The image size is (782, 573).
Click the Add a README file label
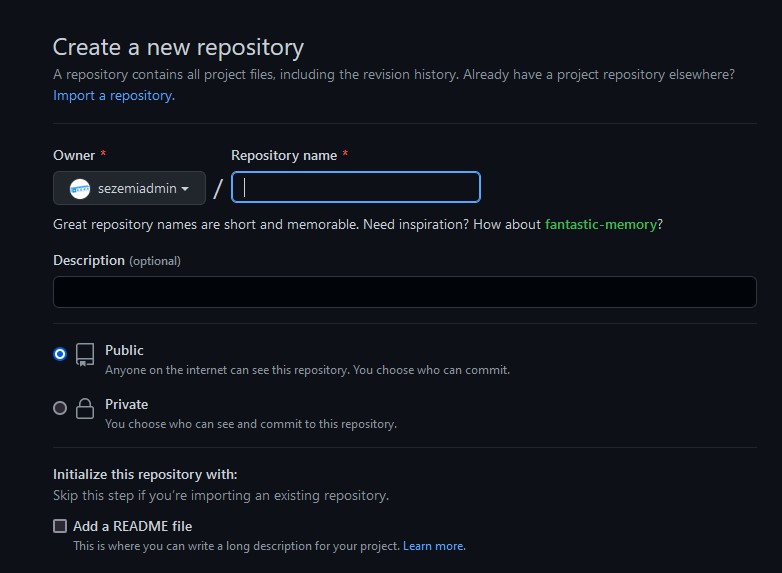pyautogui.click(x=133, y=526)
